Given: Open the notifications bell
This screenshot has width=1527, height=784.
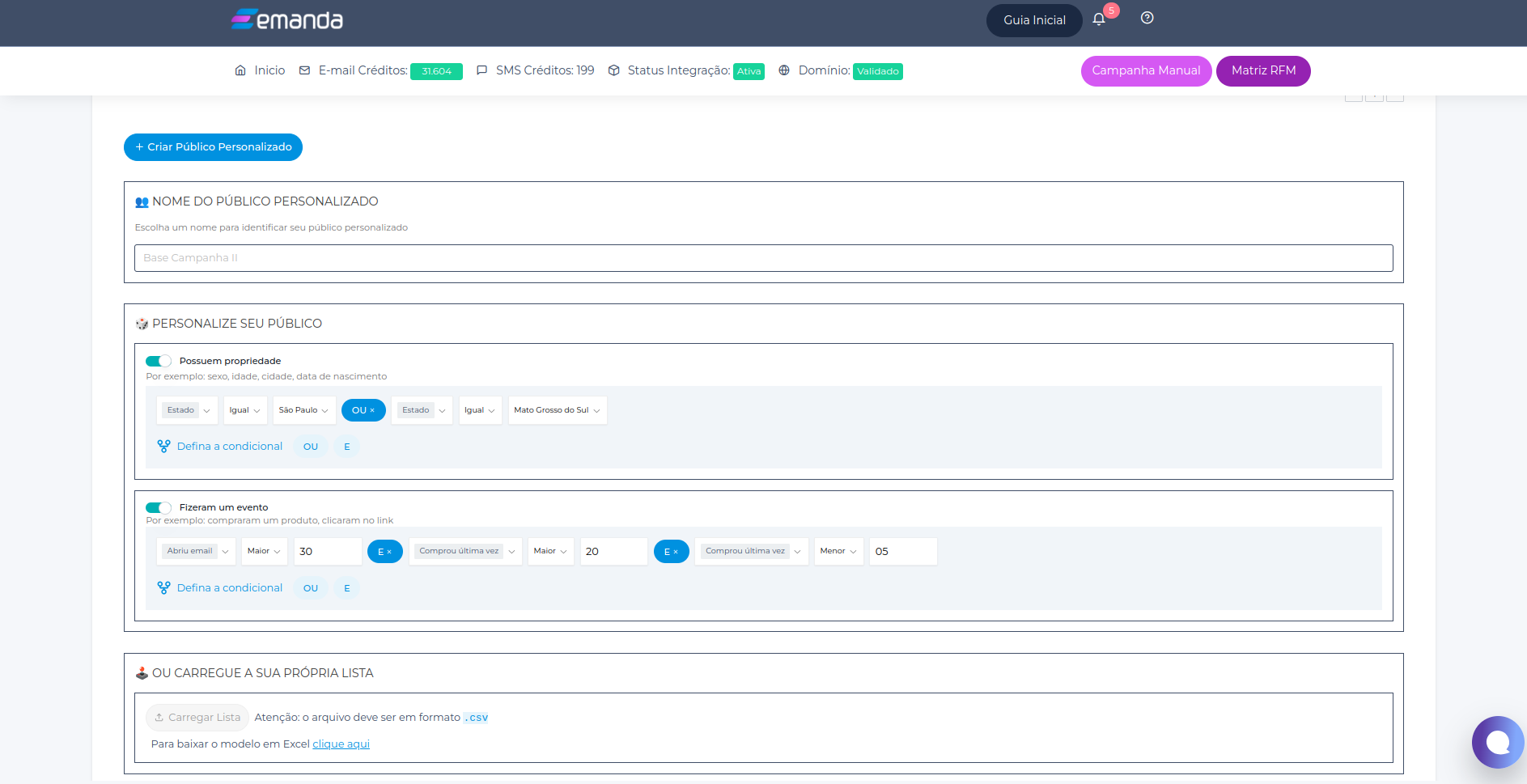Looking at the screenshot, I should pos(1098,19).
